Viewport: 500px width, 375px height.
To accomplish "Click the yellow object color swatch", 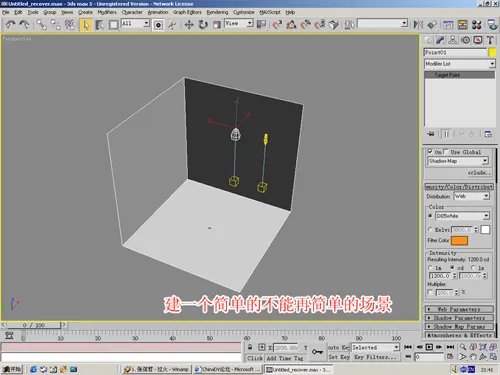I will point(492,52).
